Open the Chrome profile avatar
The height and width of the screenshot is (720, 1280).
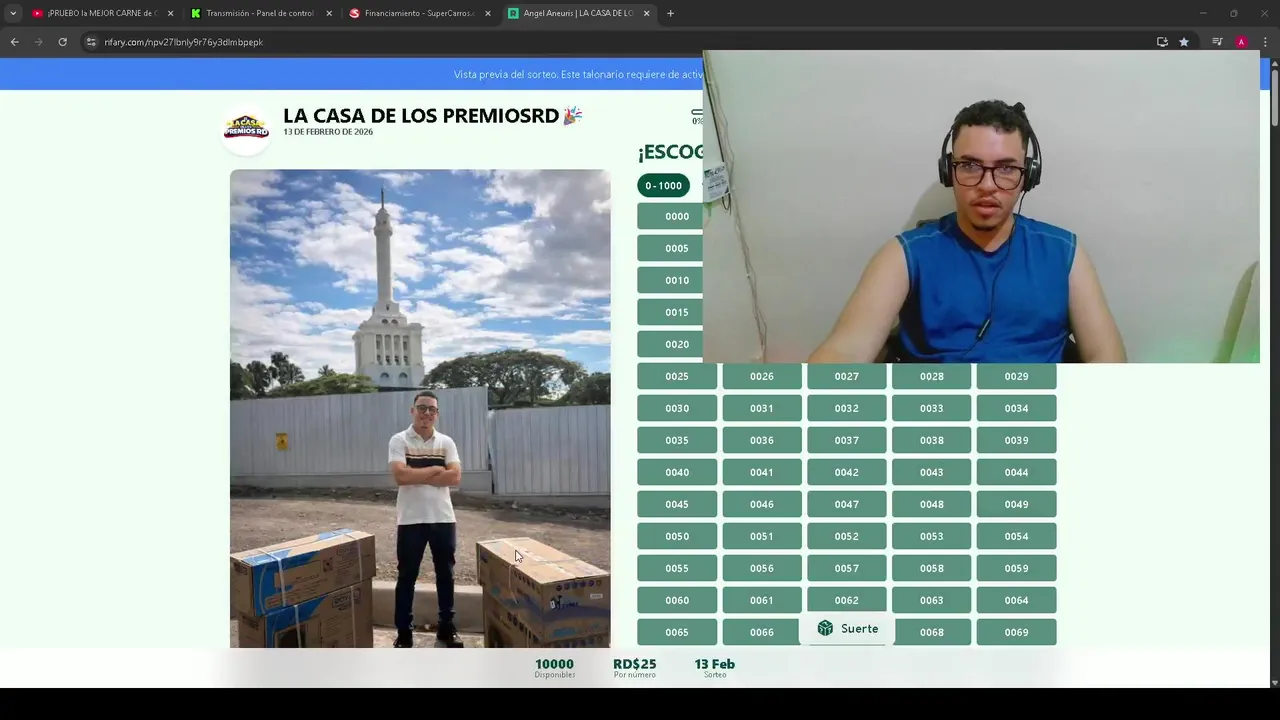(1241, 42)
